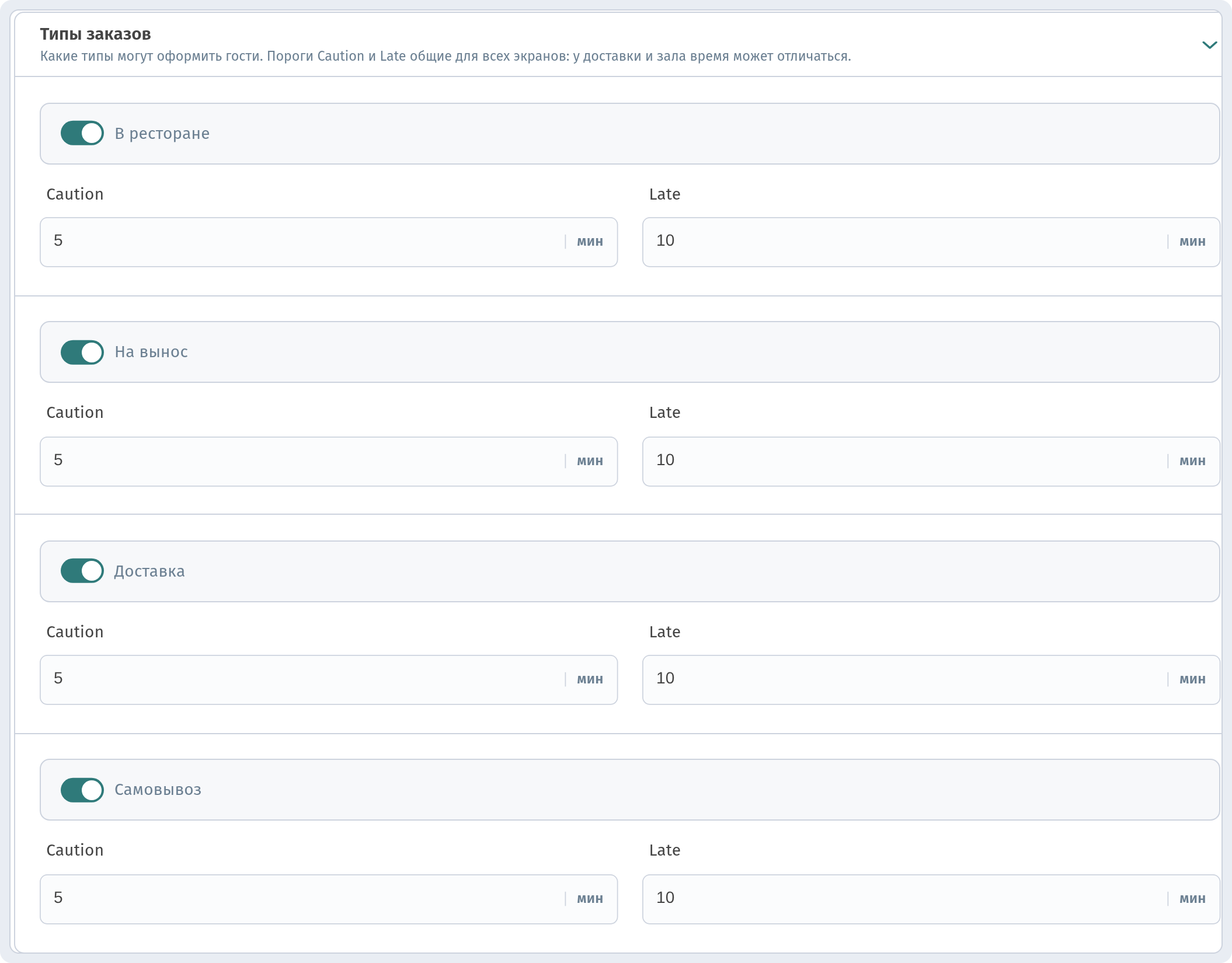1232x963 pixels.
Task: Click the Late input under Доставка
Action: 931,679
